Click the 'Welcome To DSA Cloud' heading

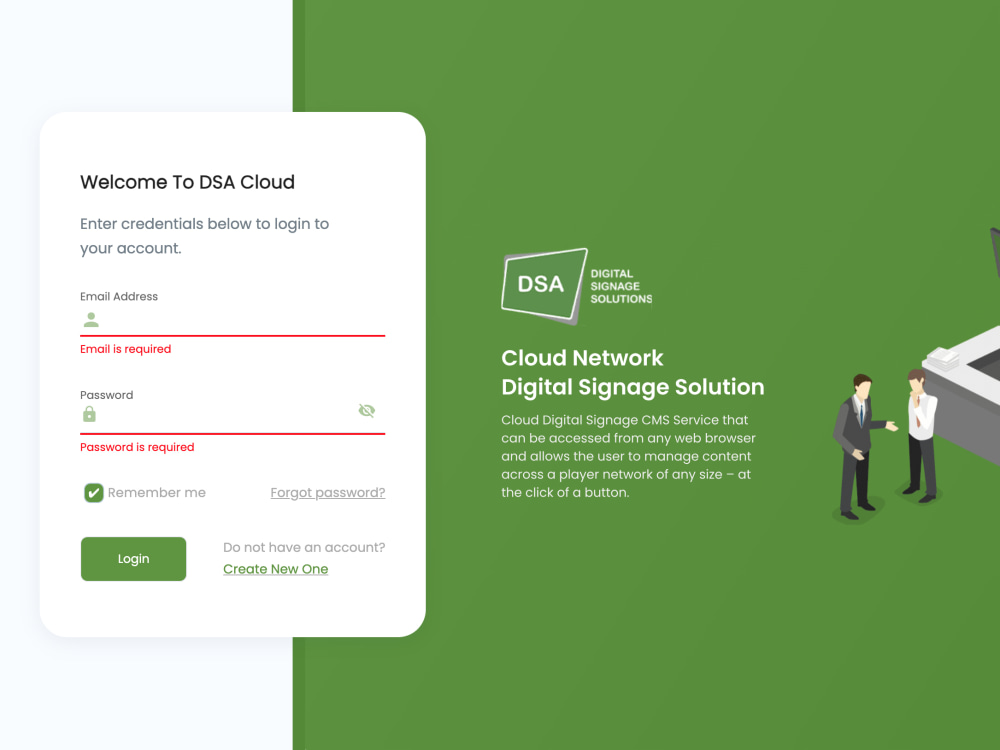click(x=188, y=182)
